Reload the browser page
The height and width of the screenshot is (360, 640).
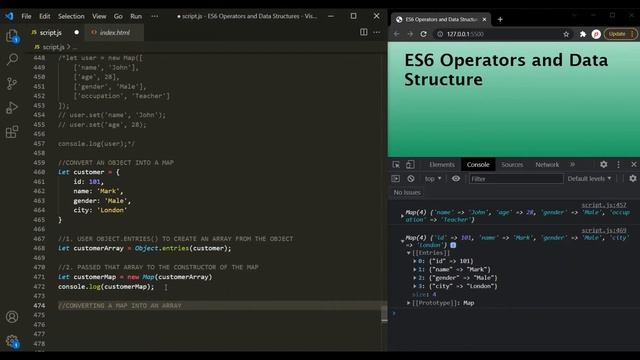pyautogui.click(x=424, y=34)
